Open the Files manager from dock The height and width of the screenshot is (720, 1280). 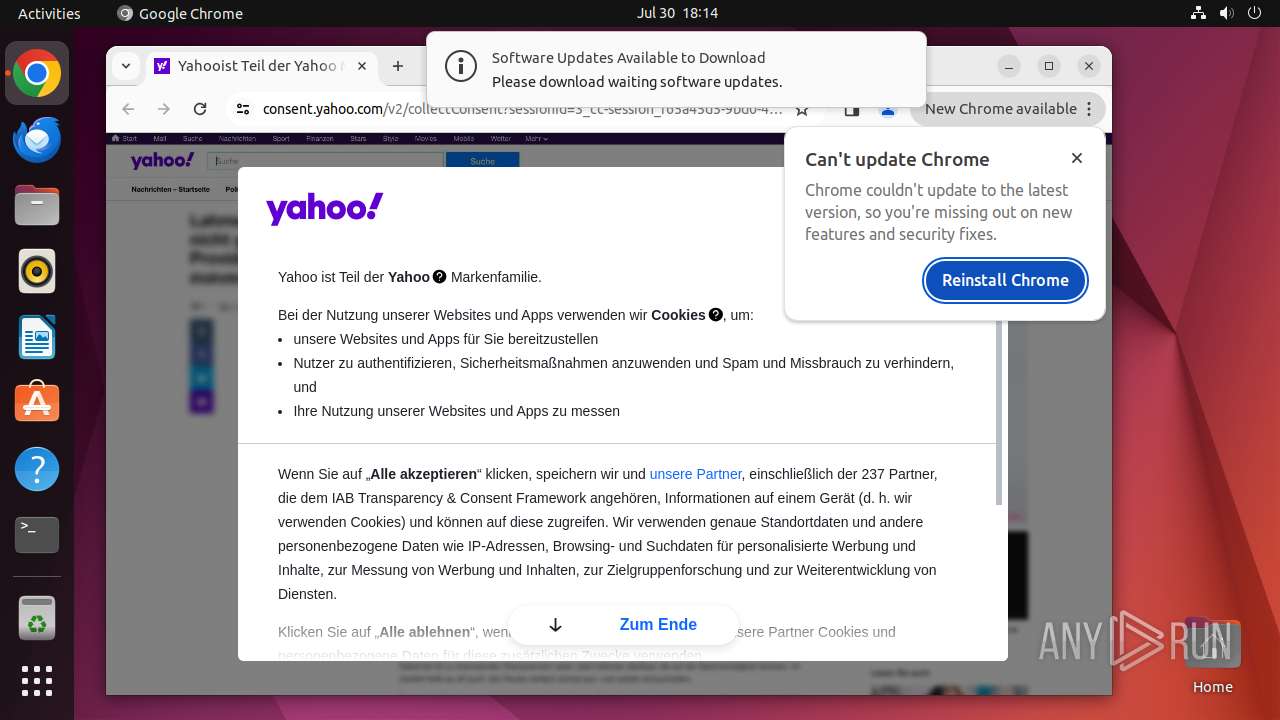[x=37, y=206]
